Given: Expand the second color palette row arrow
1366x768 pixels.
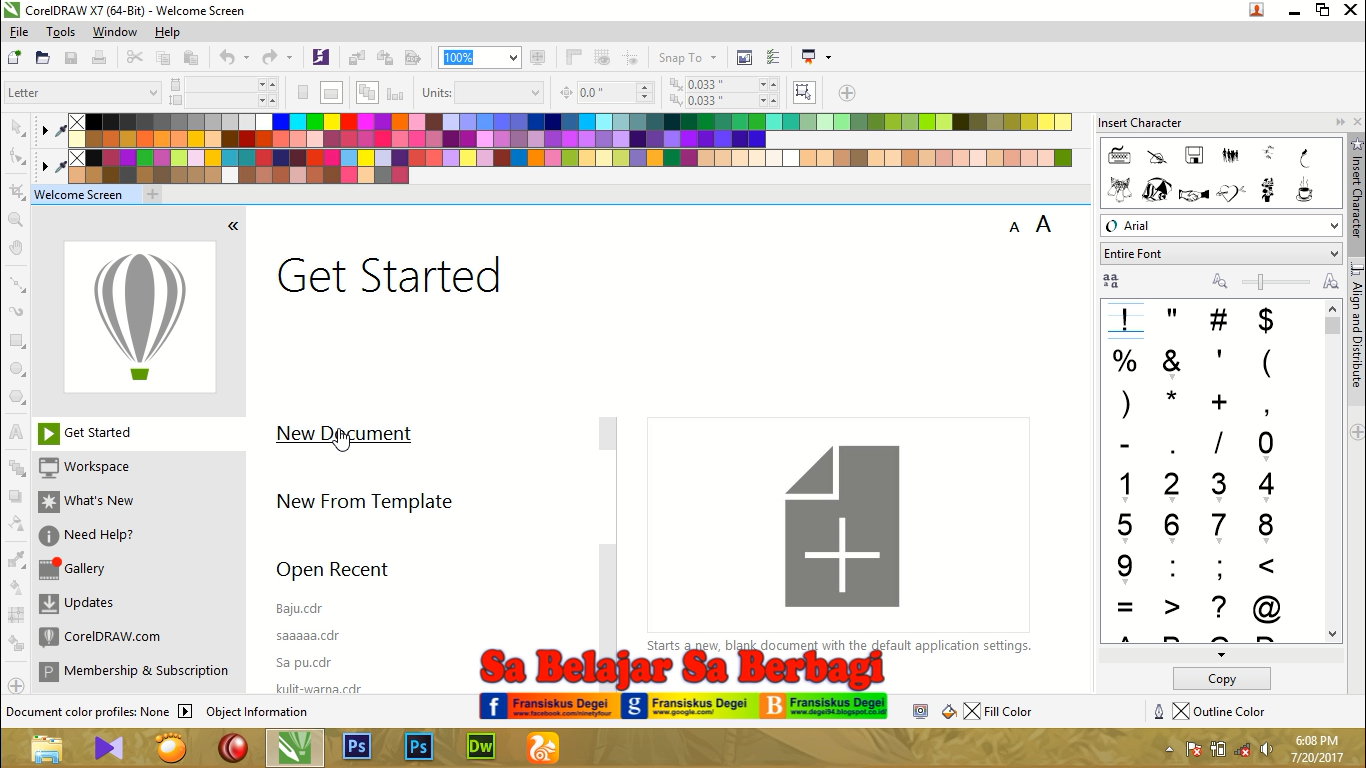Looking at the screenshot, I should 45,166.
